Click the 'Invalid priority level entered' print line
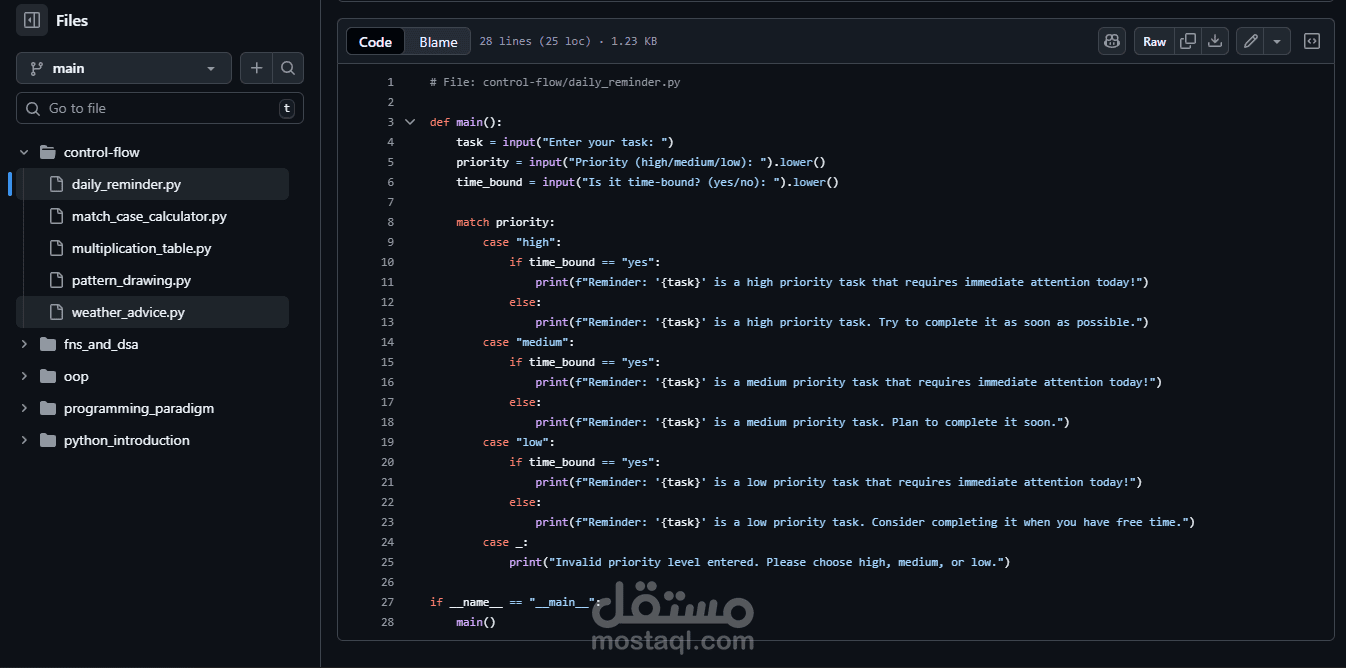The height and width of the screenshot is (668, 1346). click(x=760, y=562)
